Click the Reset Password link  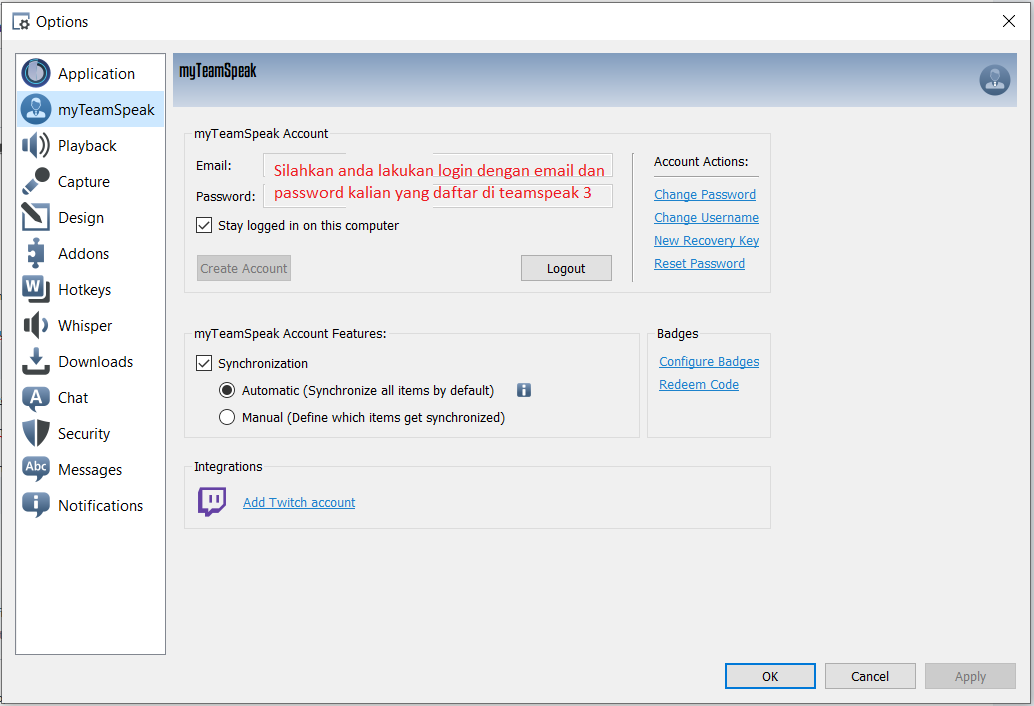[x=699, y=264]
